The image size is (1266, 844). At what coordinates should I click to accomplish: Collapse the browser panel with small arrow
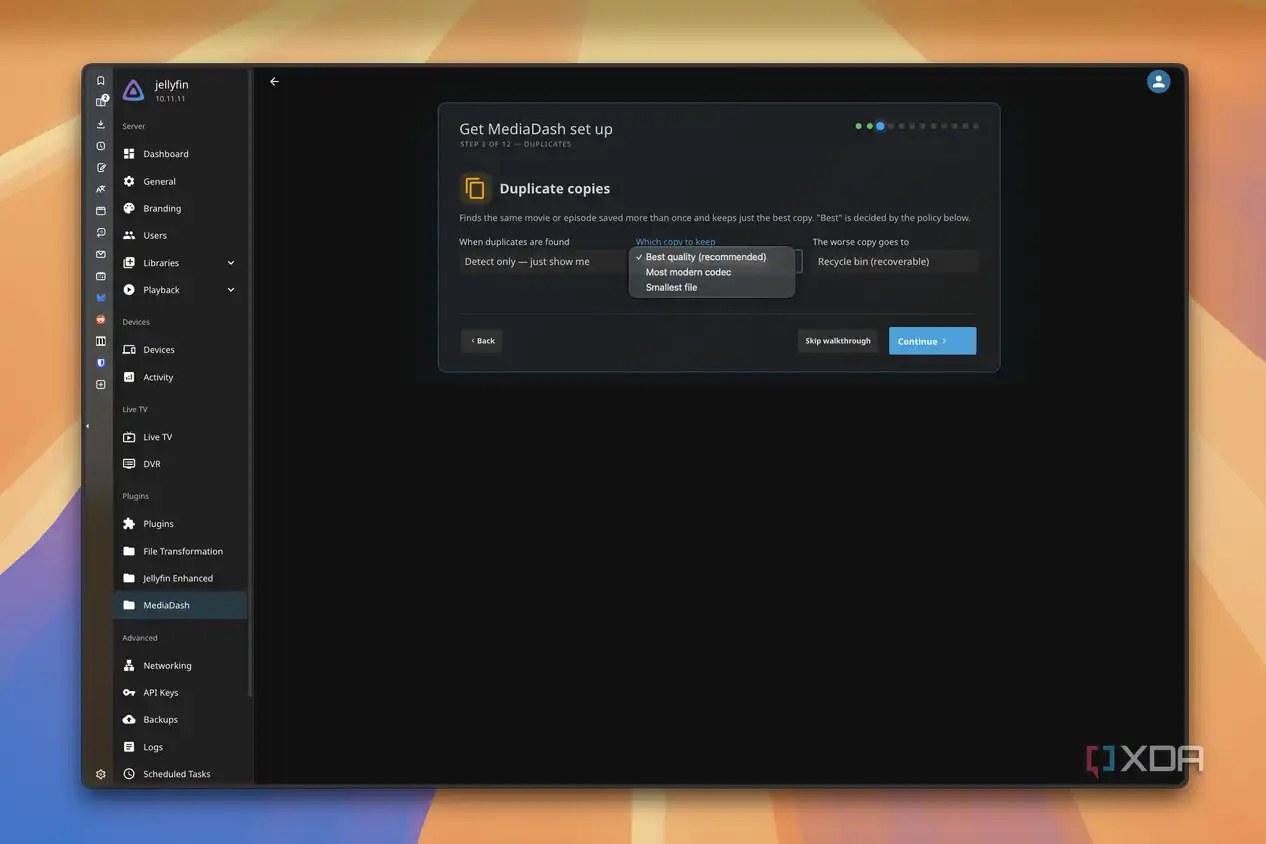tap(87, 426)
